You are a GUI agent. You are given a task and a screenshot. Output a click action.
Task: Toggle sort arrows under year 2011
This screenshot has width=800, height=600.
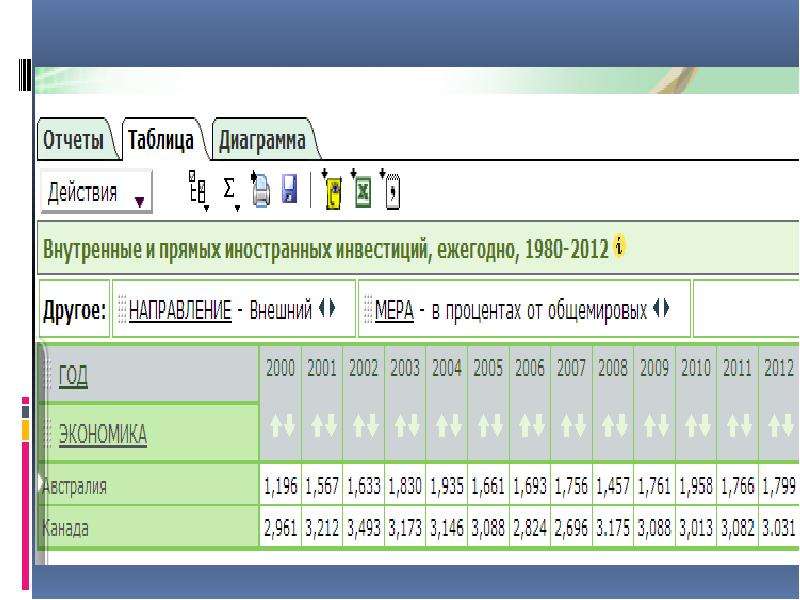[x=739, y=425]
